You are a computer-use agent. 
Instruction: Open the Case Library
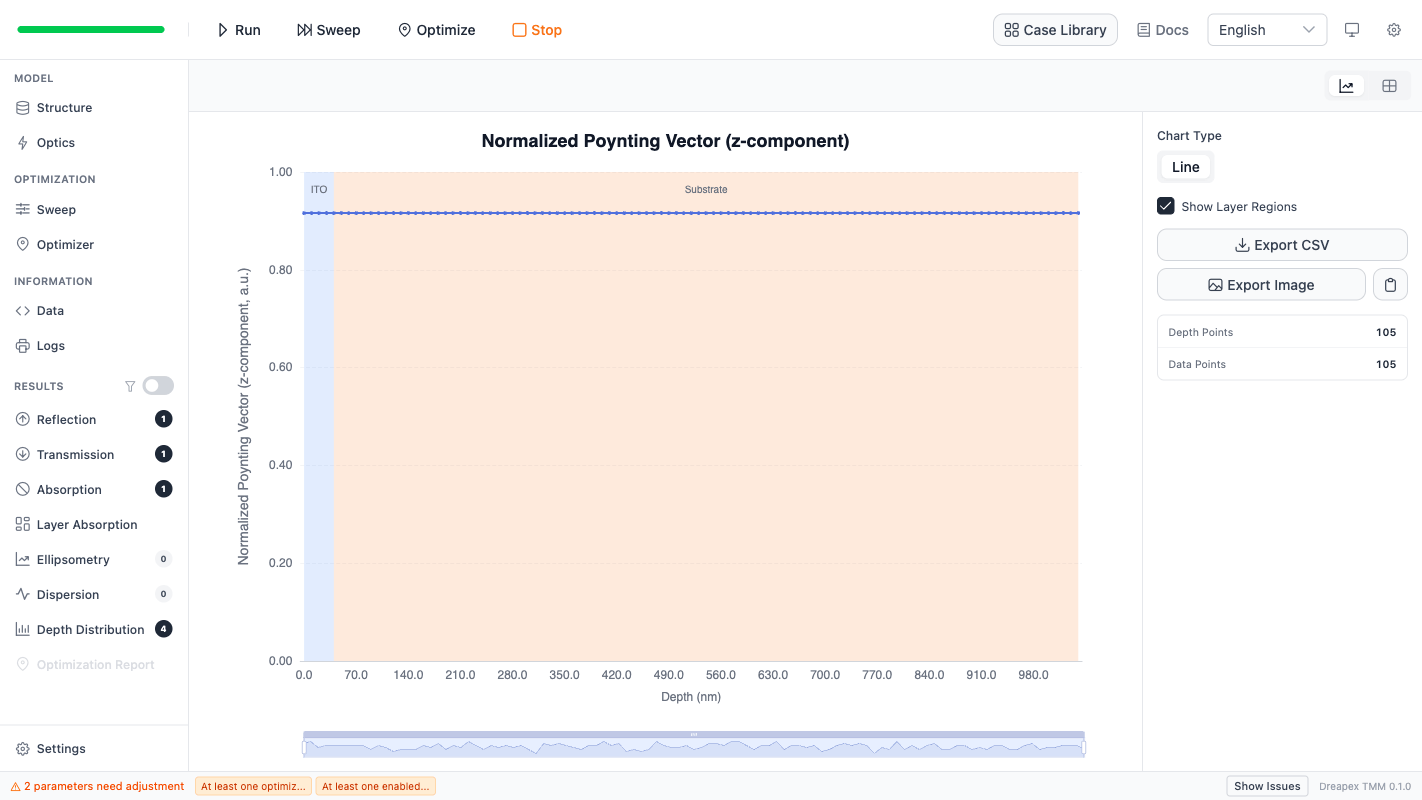(1055, 29)
